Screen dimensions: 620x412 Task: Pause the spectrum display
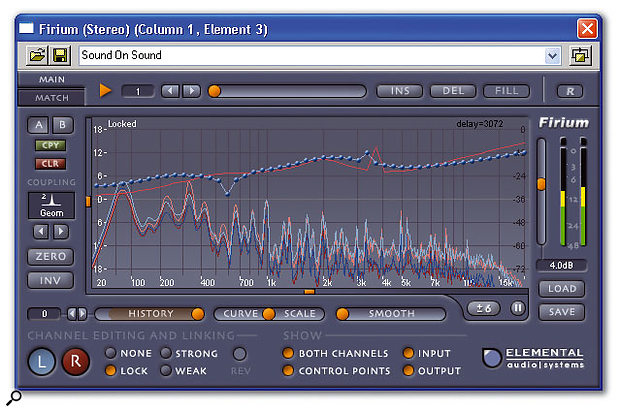coord(518,308)
